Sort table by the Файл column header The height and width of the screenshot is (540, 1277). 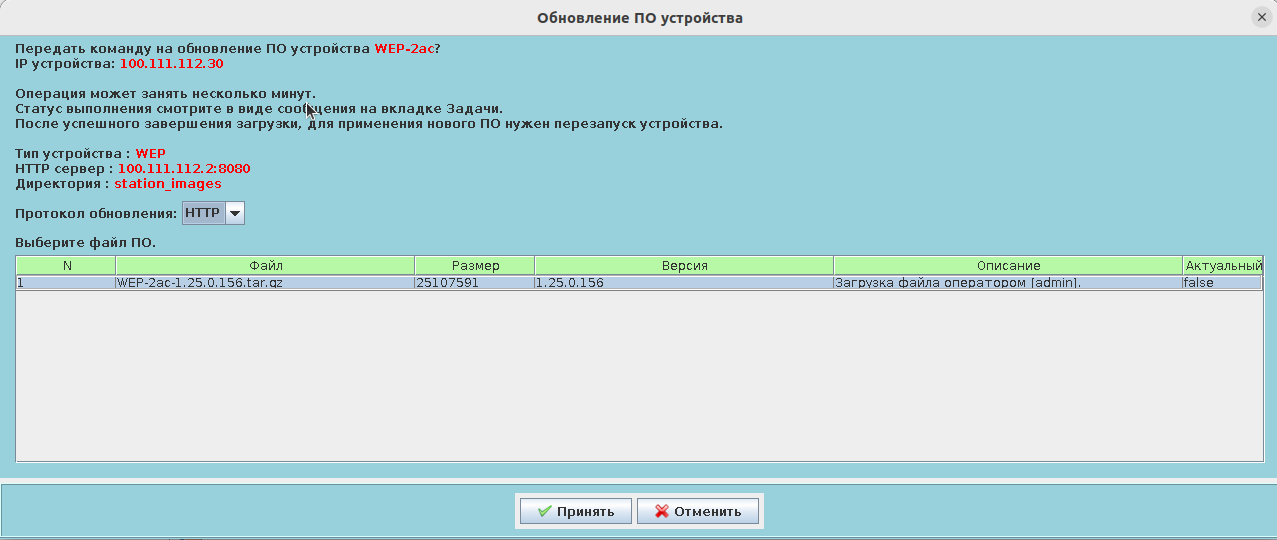[265, 265]
